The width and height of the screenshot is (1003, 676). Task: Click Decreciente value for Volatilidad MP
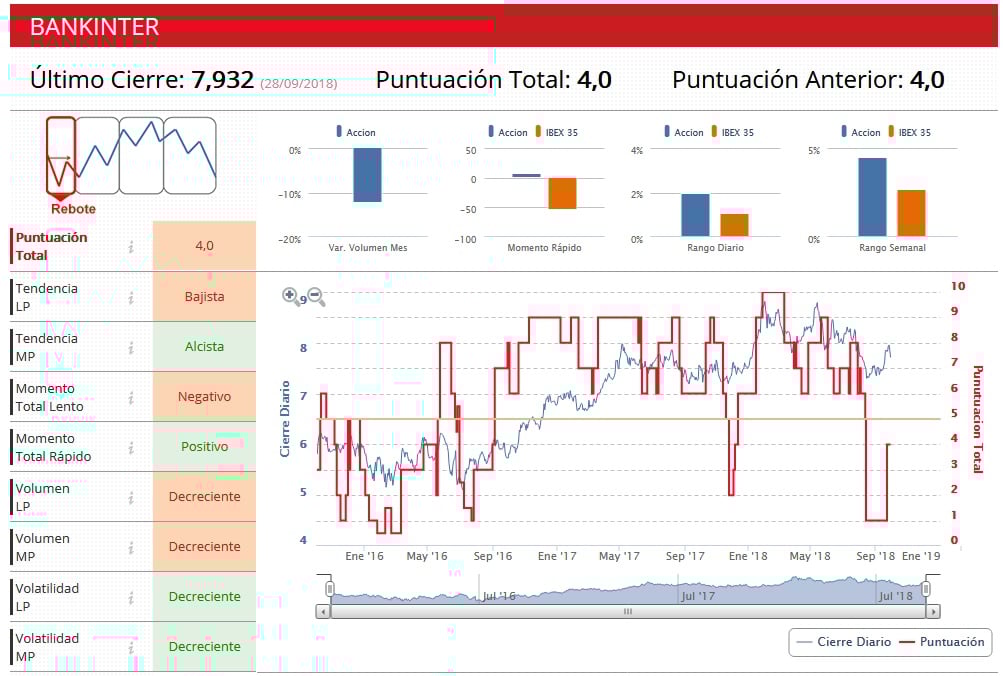(x=205, y=646)
